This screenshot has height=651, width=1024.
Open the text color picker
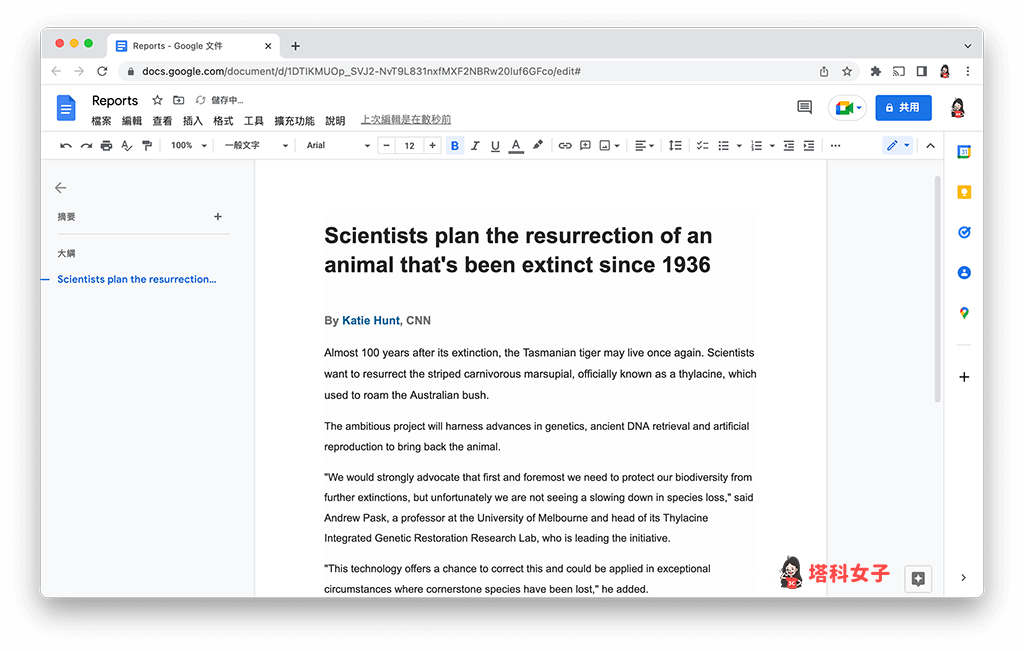pyautogui.click(x=516, y=146)
